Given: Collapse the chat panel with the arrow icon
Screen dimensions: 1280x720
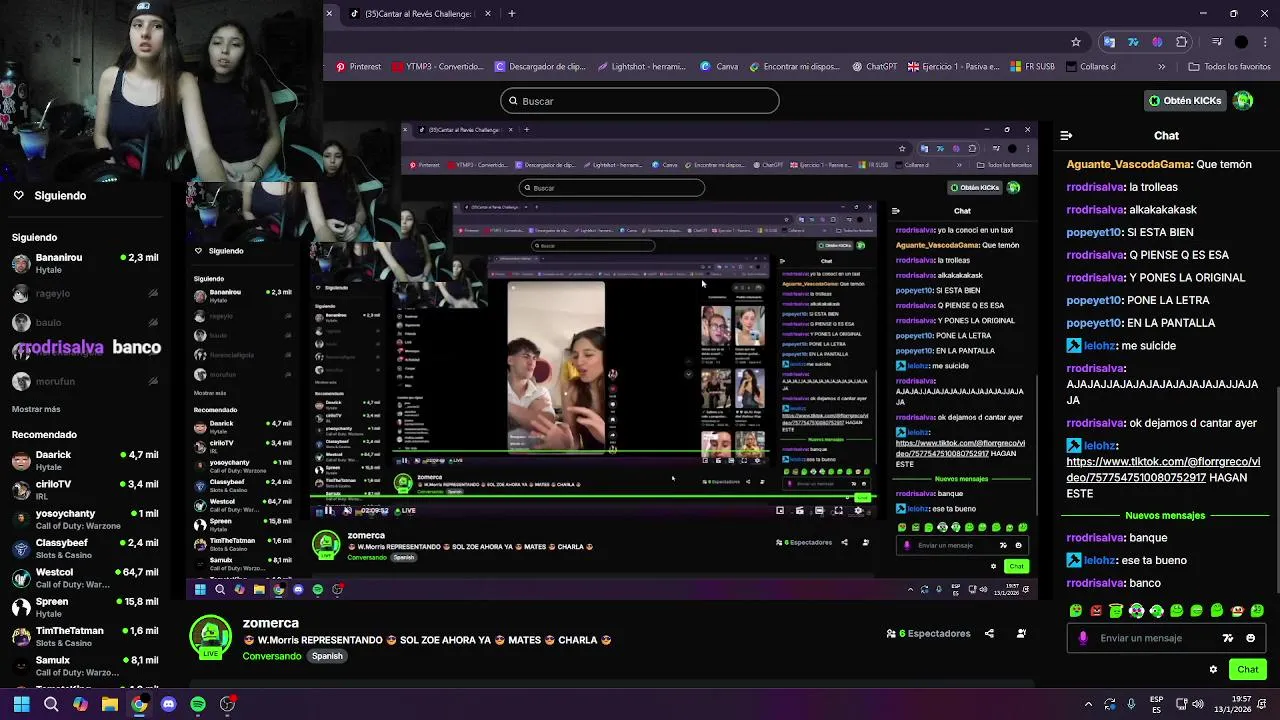Looking at the screenshot, I should (1066, 136).
